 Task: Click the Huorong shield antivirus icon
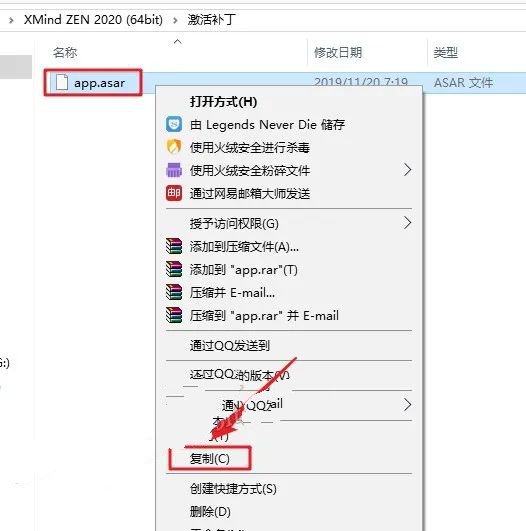pyautogui.click(x=174, y=147)
